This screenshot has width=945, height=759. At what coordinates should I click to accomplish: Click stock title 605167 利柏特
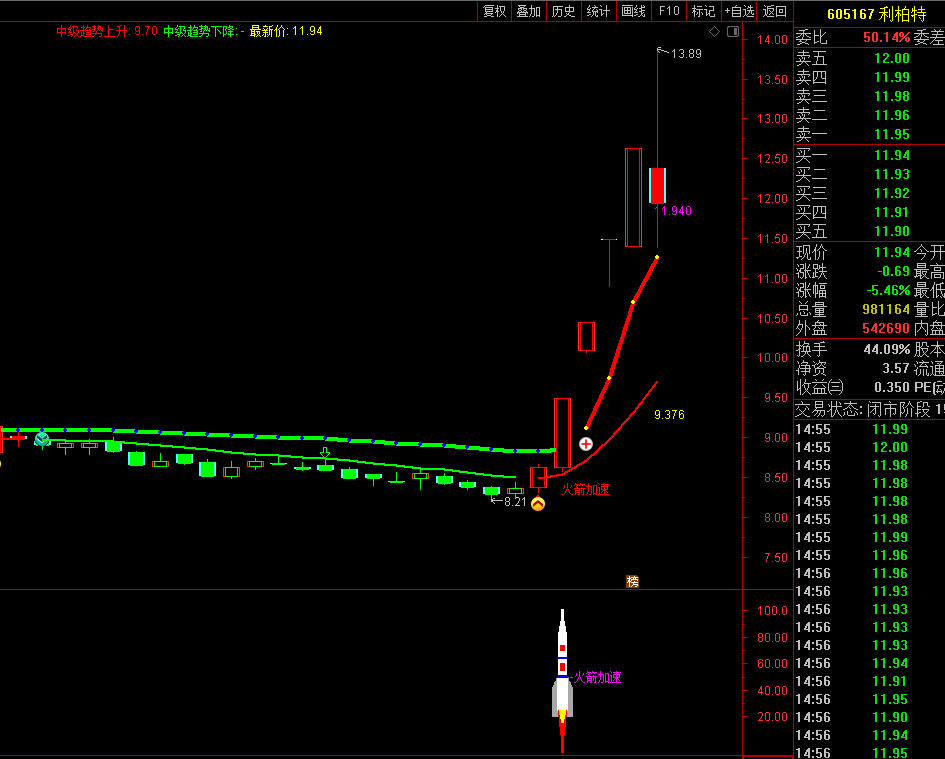(x=876, y=14)
